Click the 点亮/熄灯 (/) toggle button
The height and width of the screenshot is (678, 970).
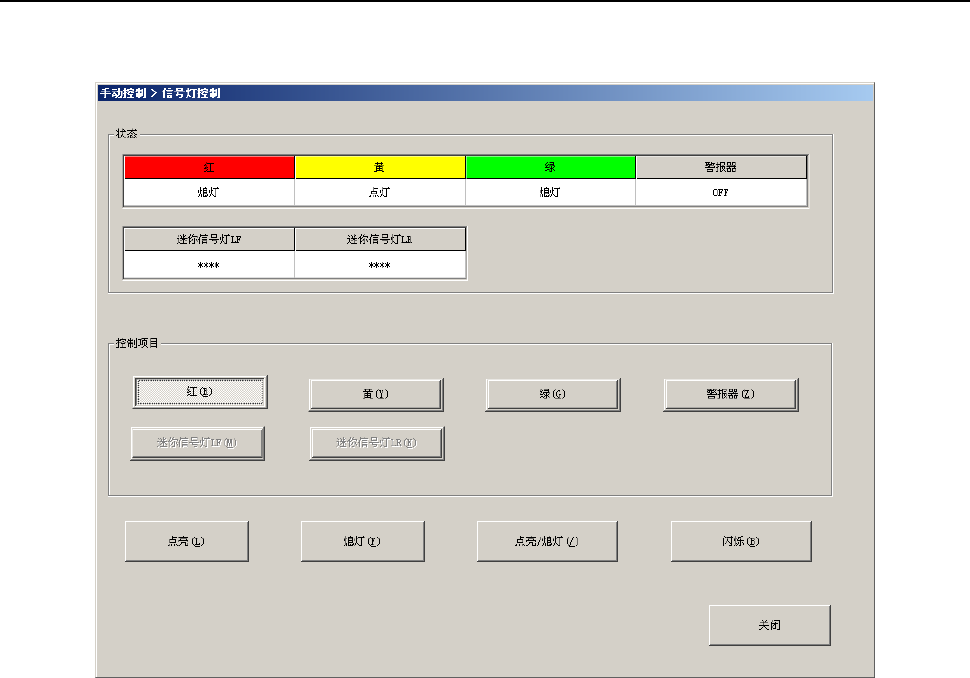tap(547, 541)
